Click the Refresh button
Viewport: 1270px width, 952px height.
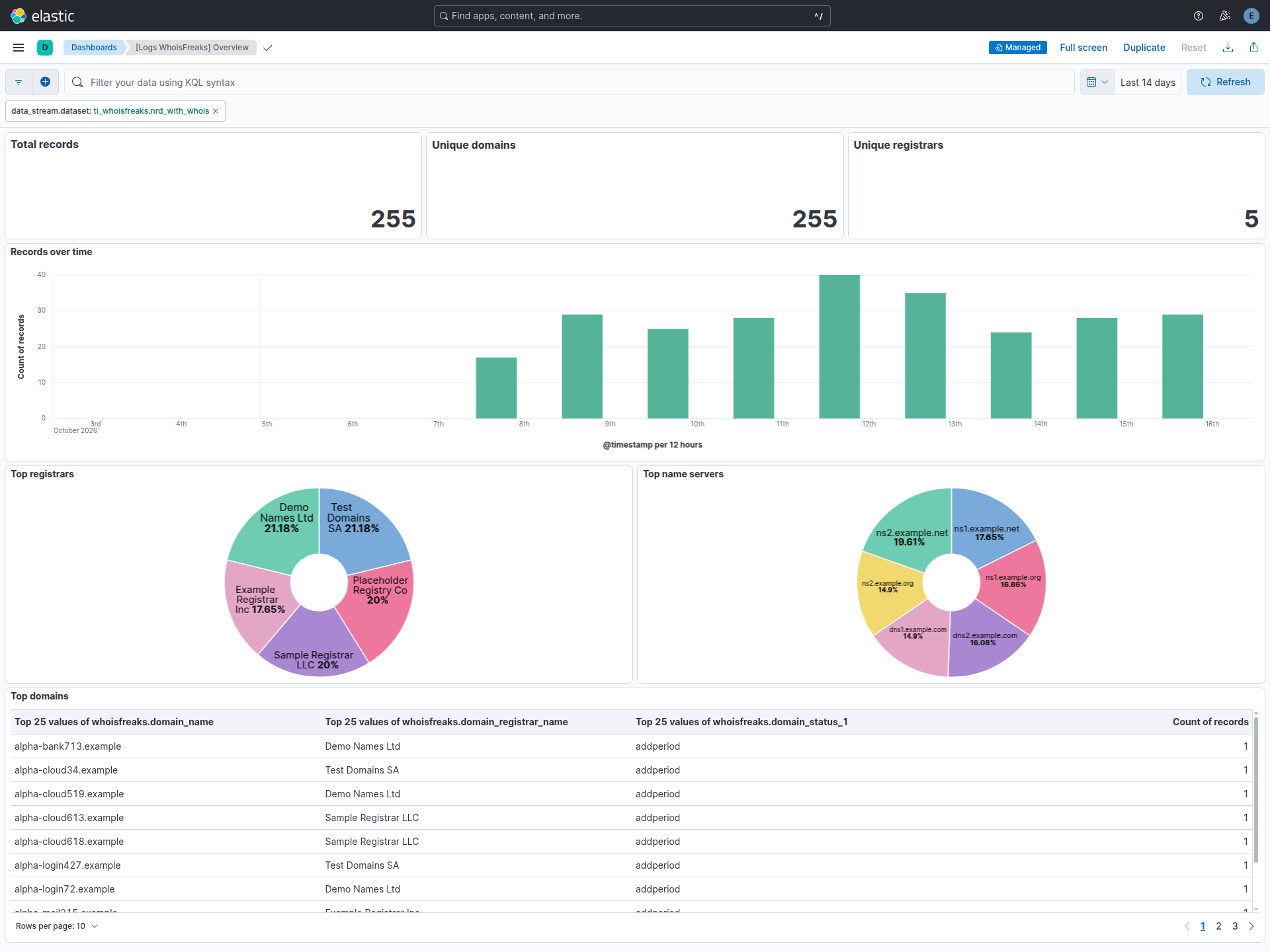pyautogui.click(x=1225, y=82)
